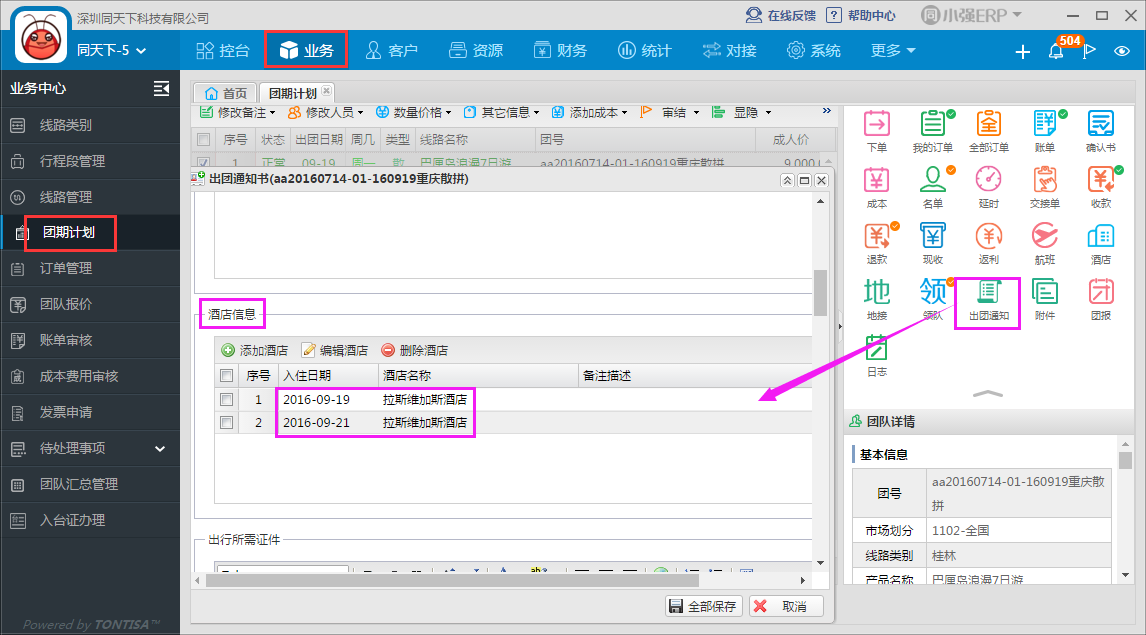Open the 账单 bill icon
This screenshot has width=1146, height=635.
1045,132
